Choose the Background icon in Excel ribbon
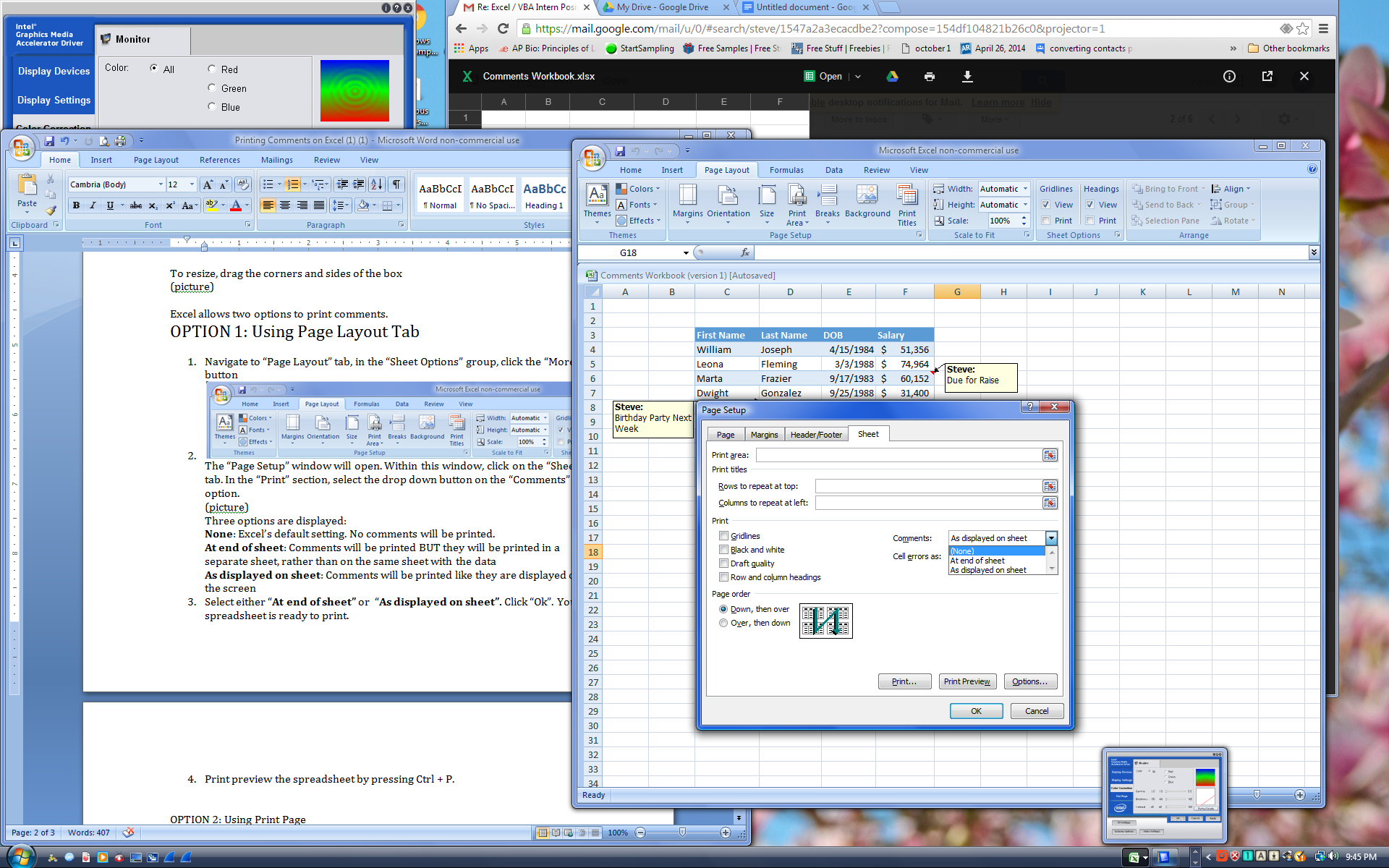Viewport: 1389px width, 868px height. (x=867, y=202)
